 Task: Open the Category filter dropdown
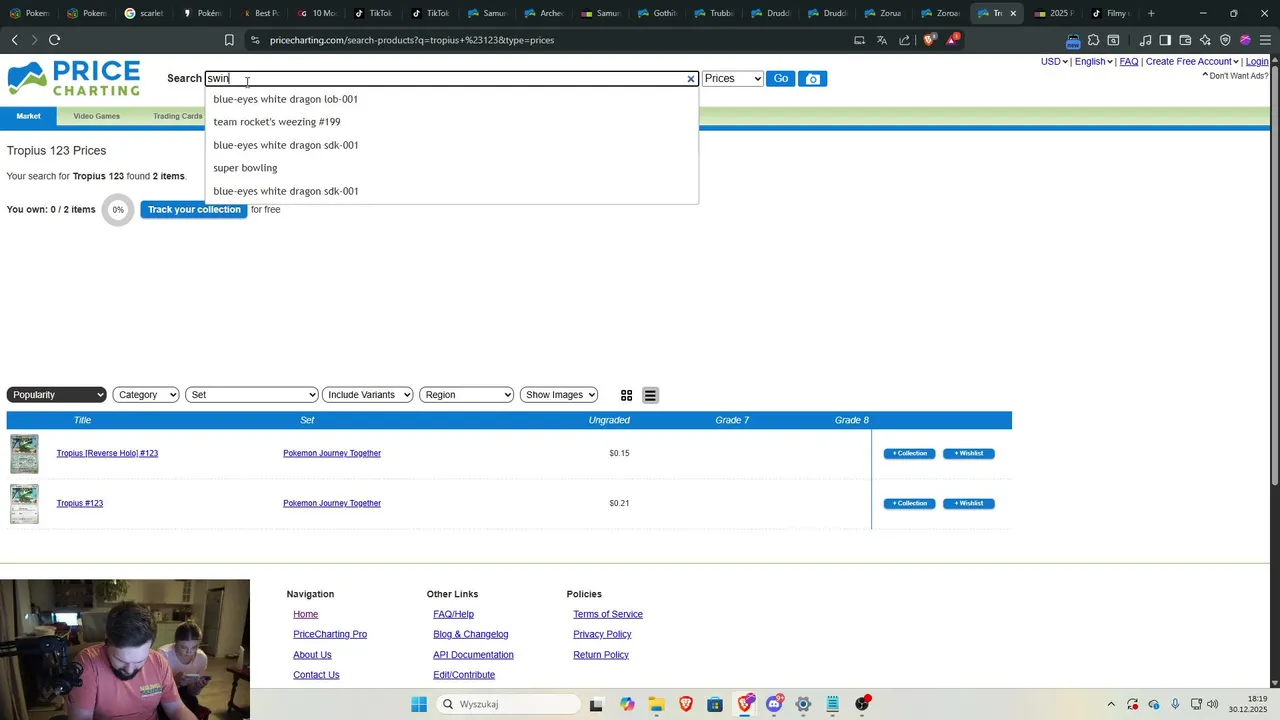point(146,395)
